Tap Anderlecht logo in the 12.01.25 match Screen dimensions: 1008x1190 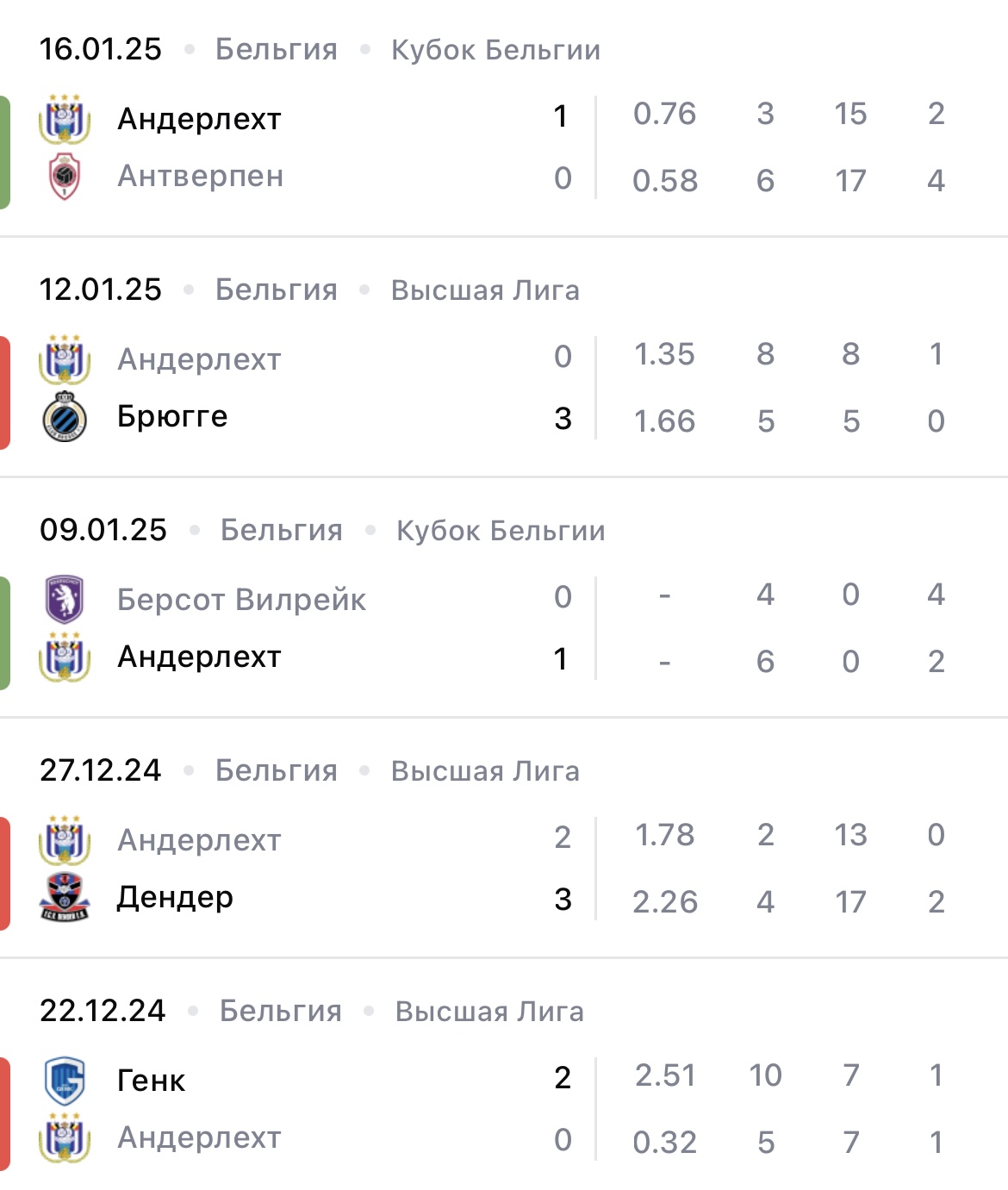[x=65, y=359]
